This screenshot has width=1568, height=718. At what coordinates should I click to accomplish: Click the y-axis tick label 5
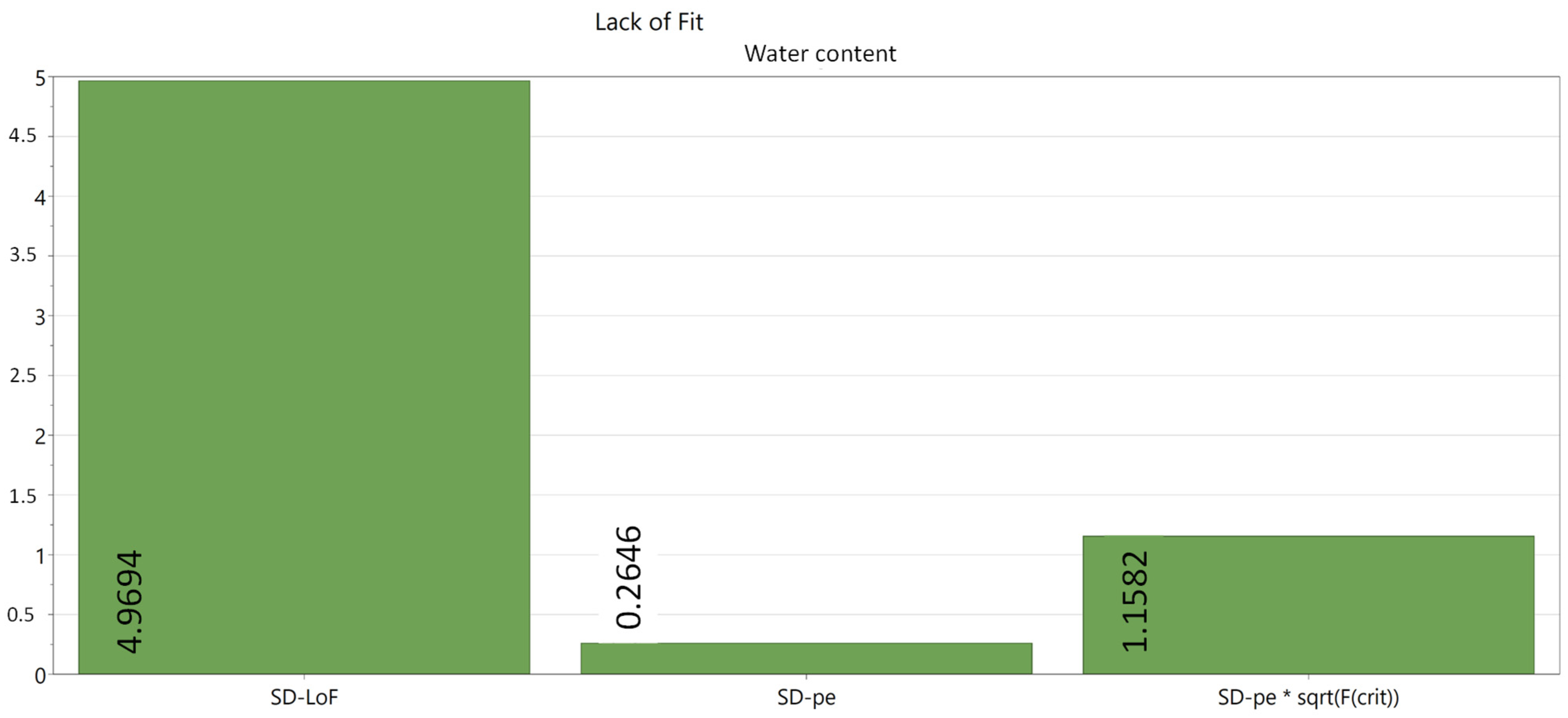40,79
